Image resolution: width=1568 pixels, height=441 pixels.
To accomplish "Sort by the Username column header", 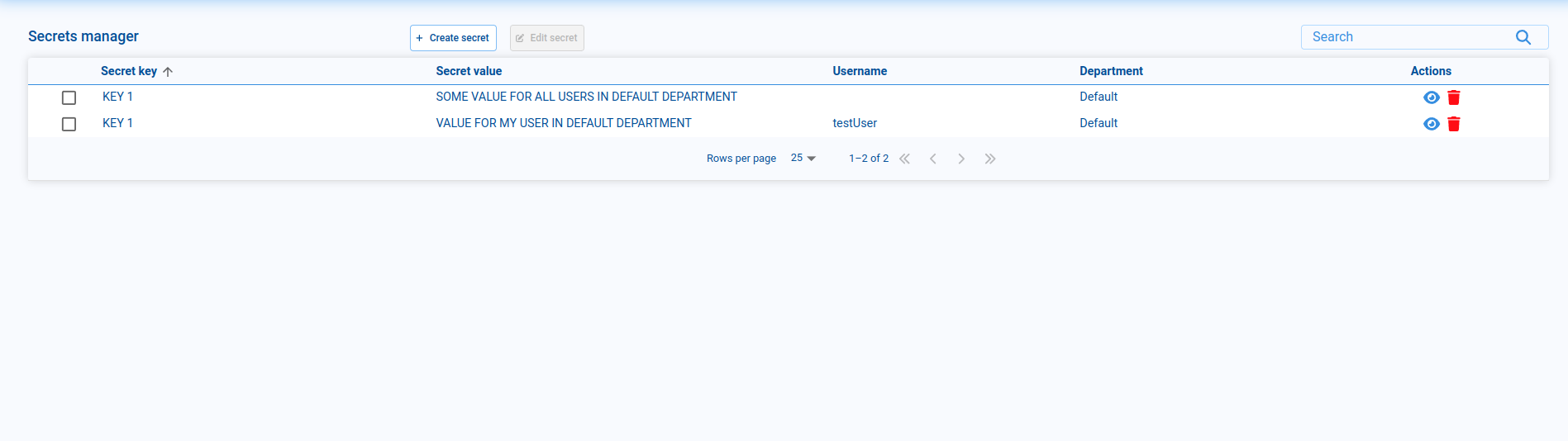I will (x=859, y=71).
